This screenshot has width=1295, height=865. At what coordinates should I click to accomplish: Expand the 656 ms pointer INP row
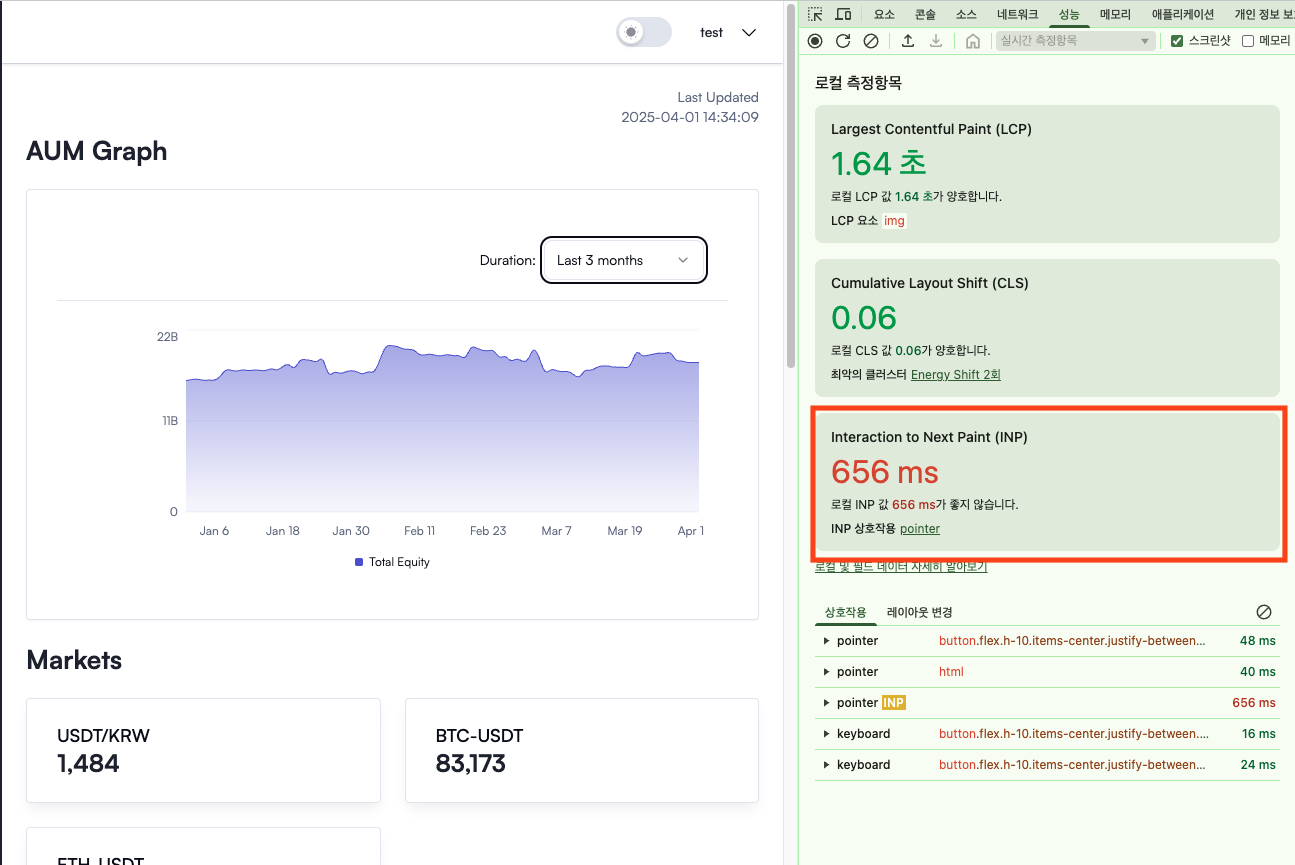(x=1047, y=703)
